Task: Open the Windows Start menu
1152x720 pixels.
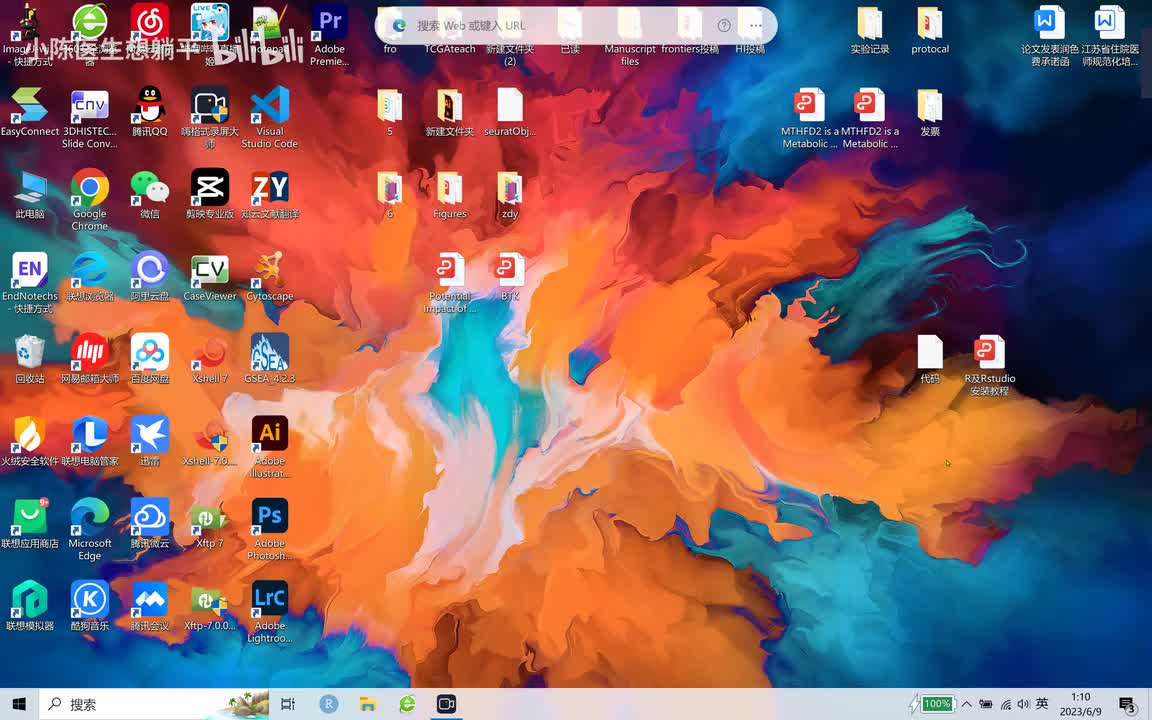Action: click(19, 705)
